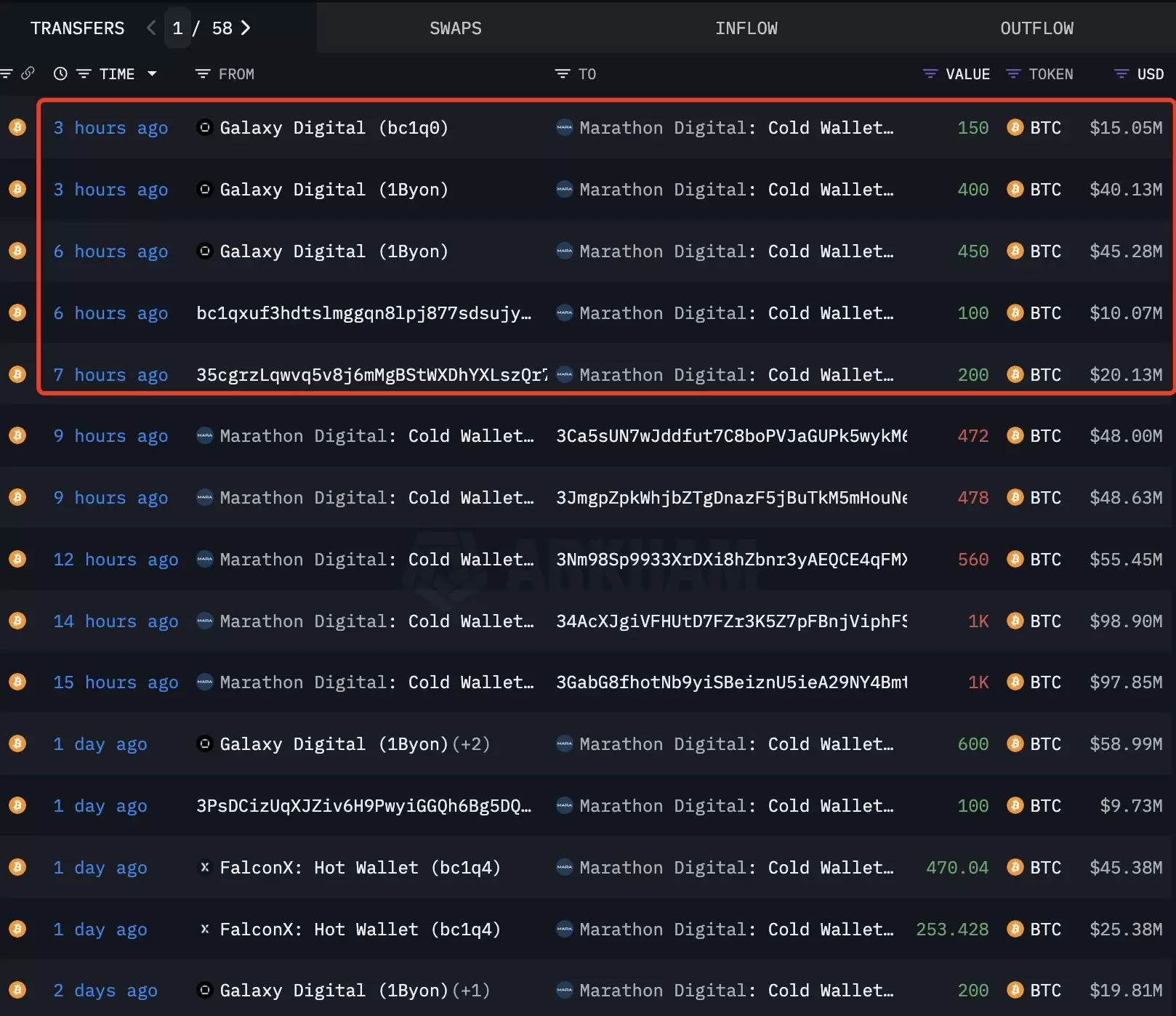Go to next transfers page

point(246,28)
